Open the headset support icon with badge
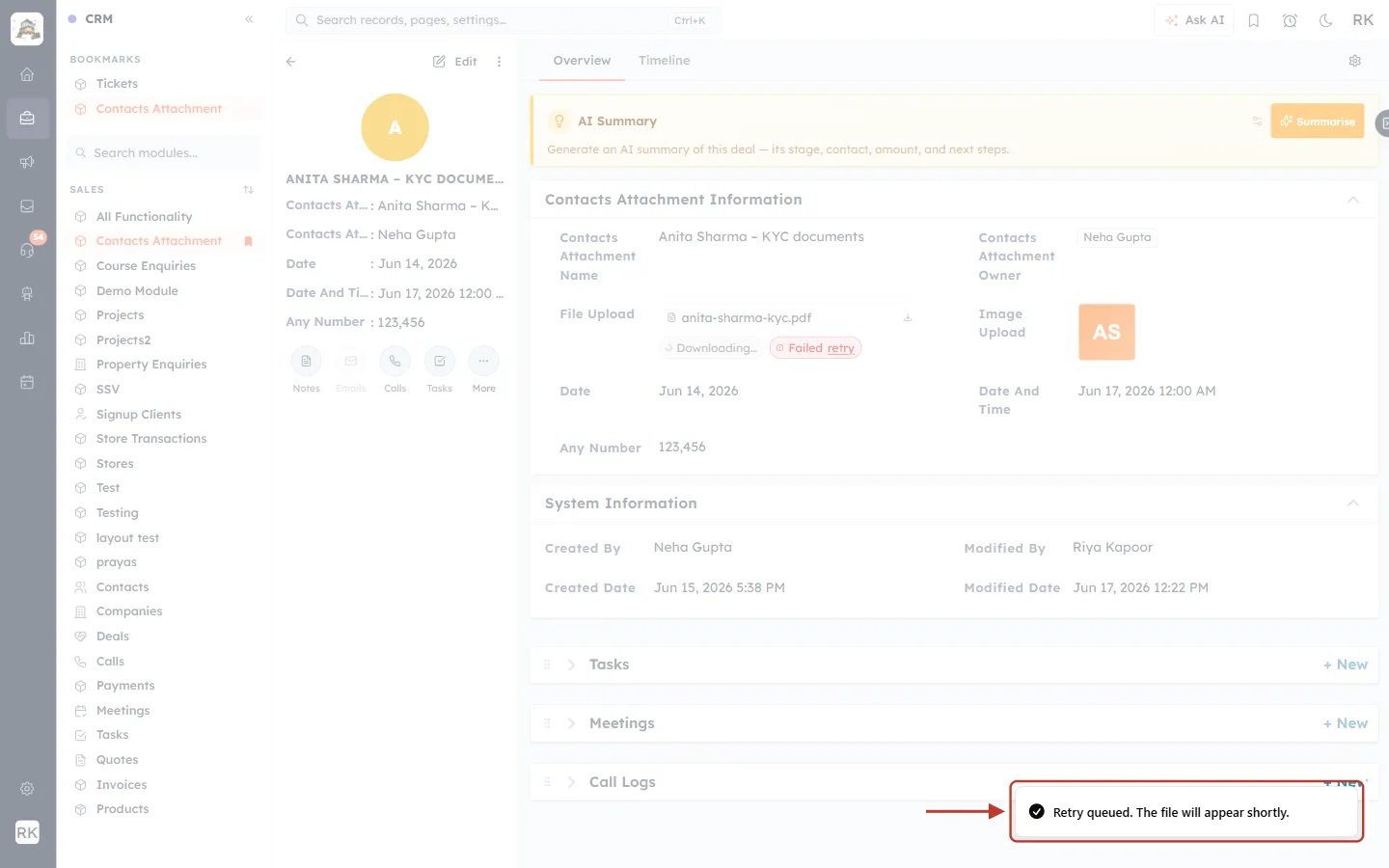 pyautogui.click(x=27, y=250)
